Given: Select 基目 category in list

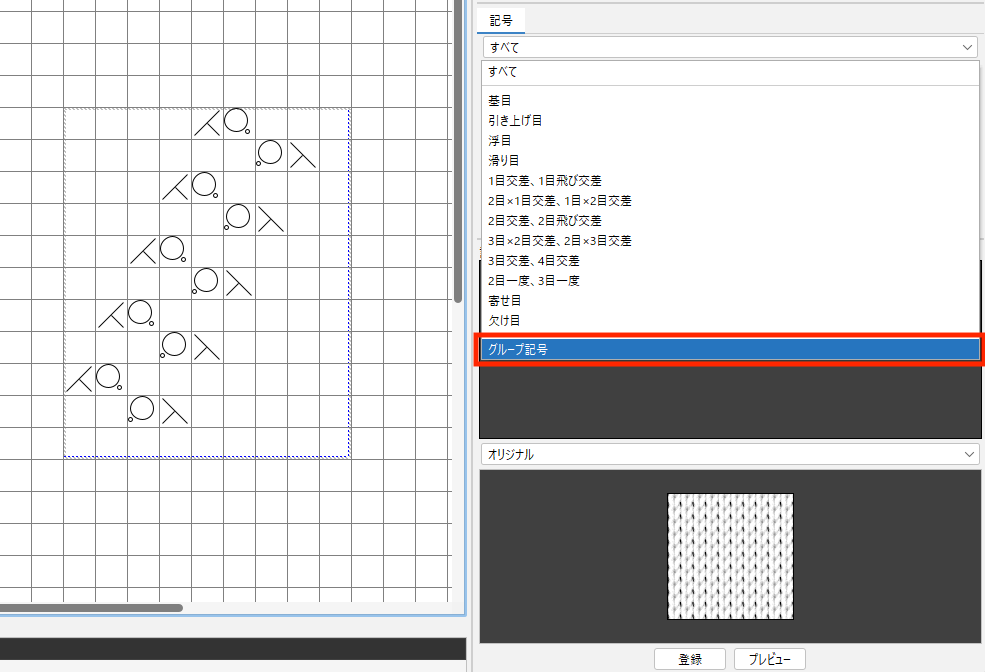Looking at the screenshot, I should (730, 100).
